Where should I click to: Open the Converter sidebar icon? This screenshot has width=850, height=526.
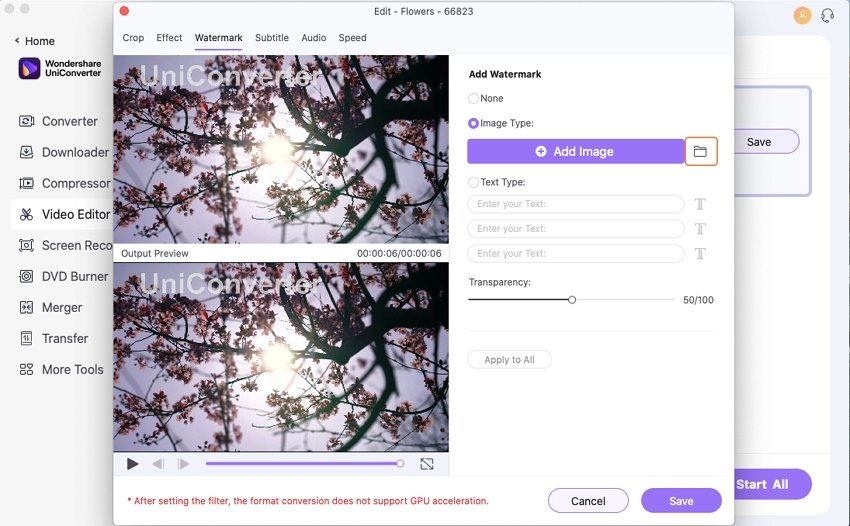point(26,121)
